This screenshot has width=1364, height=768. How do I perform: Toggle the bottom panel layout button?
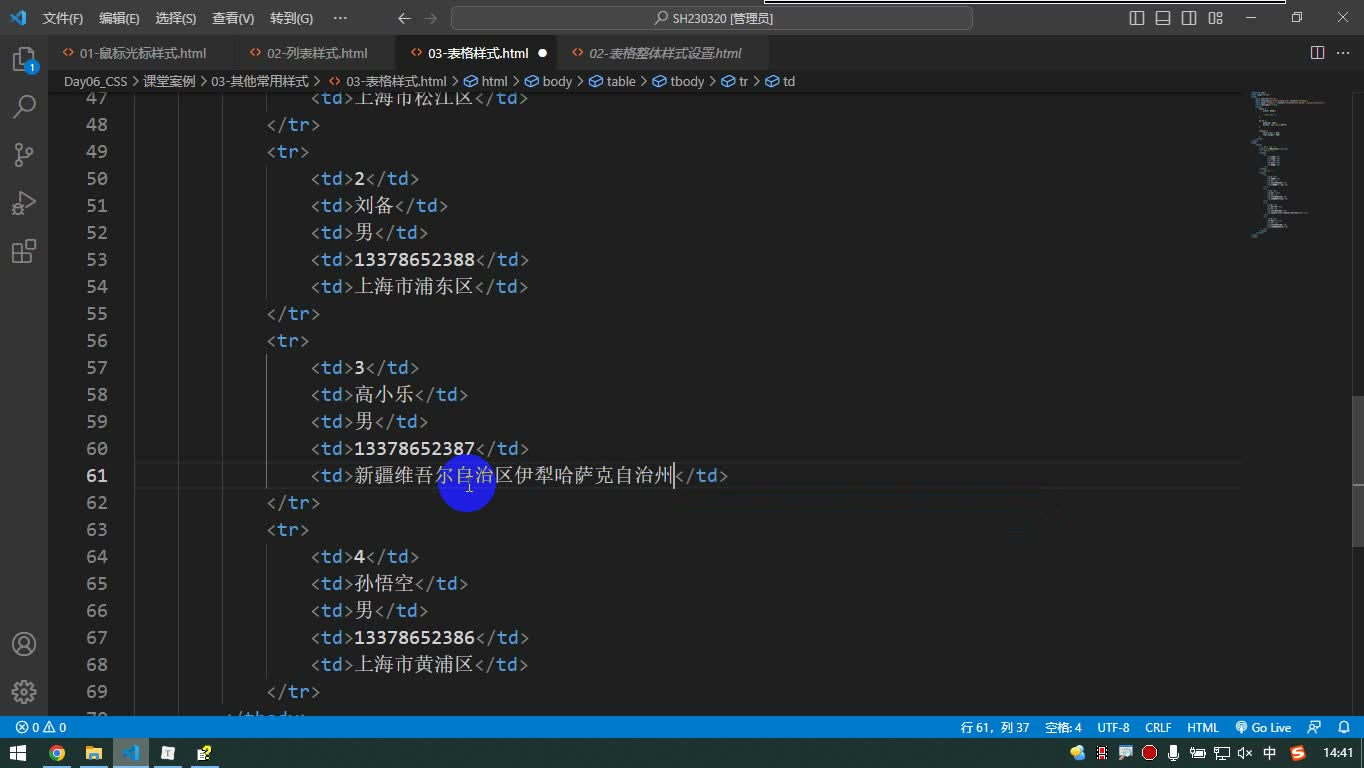[1163, 18]
